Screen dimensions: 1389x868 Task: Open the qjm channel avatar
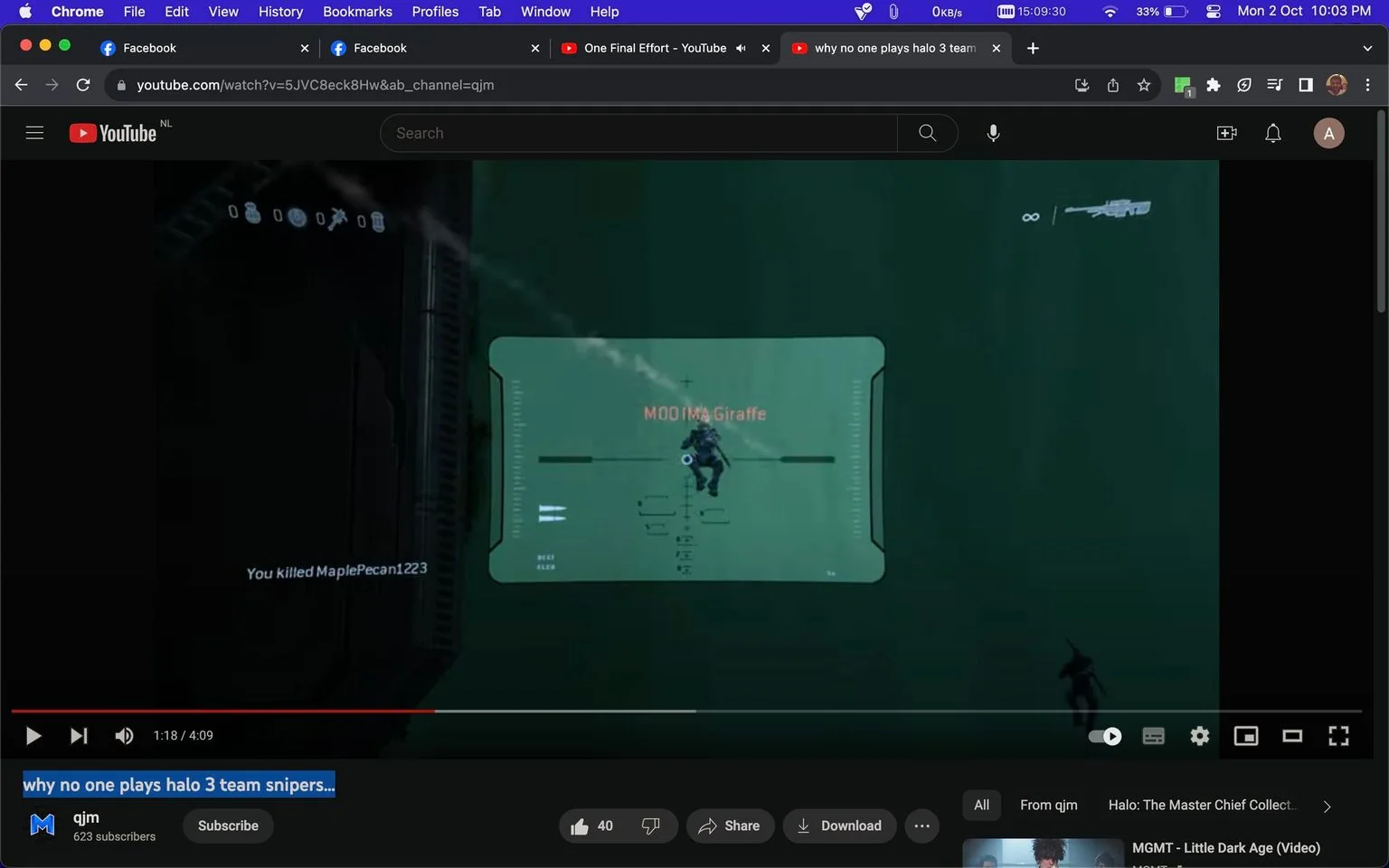coord(43,825)
